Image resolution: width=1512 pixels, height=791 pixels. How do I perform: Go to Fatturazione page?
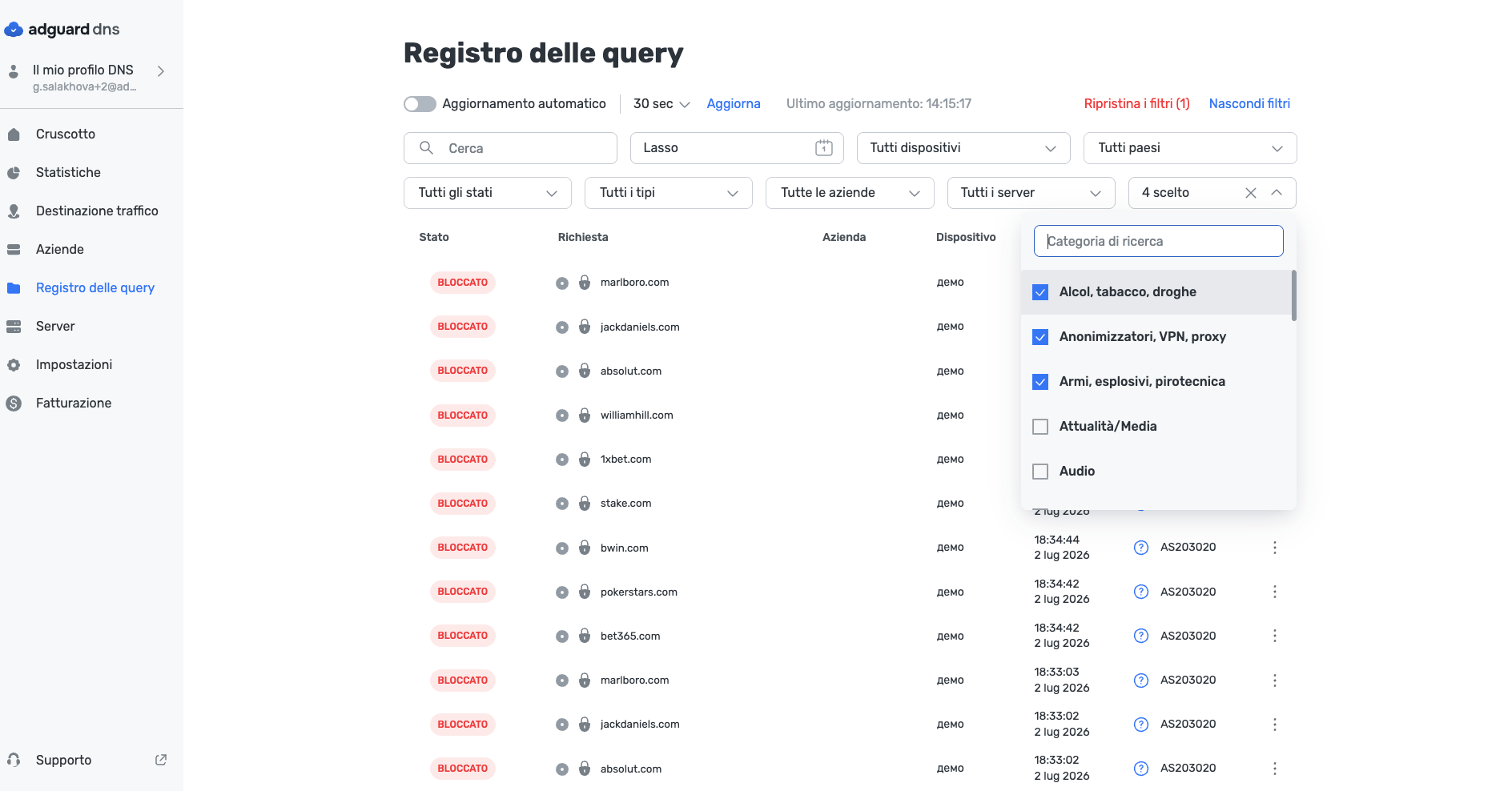click(x=74, y=404)
